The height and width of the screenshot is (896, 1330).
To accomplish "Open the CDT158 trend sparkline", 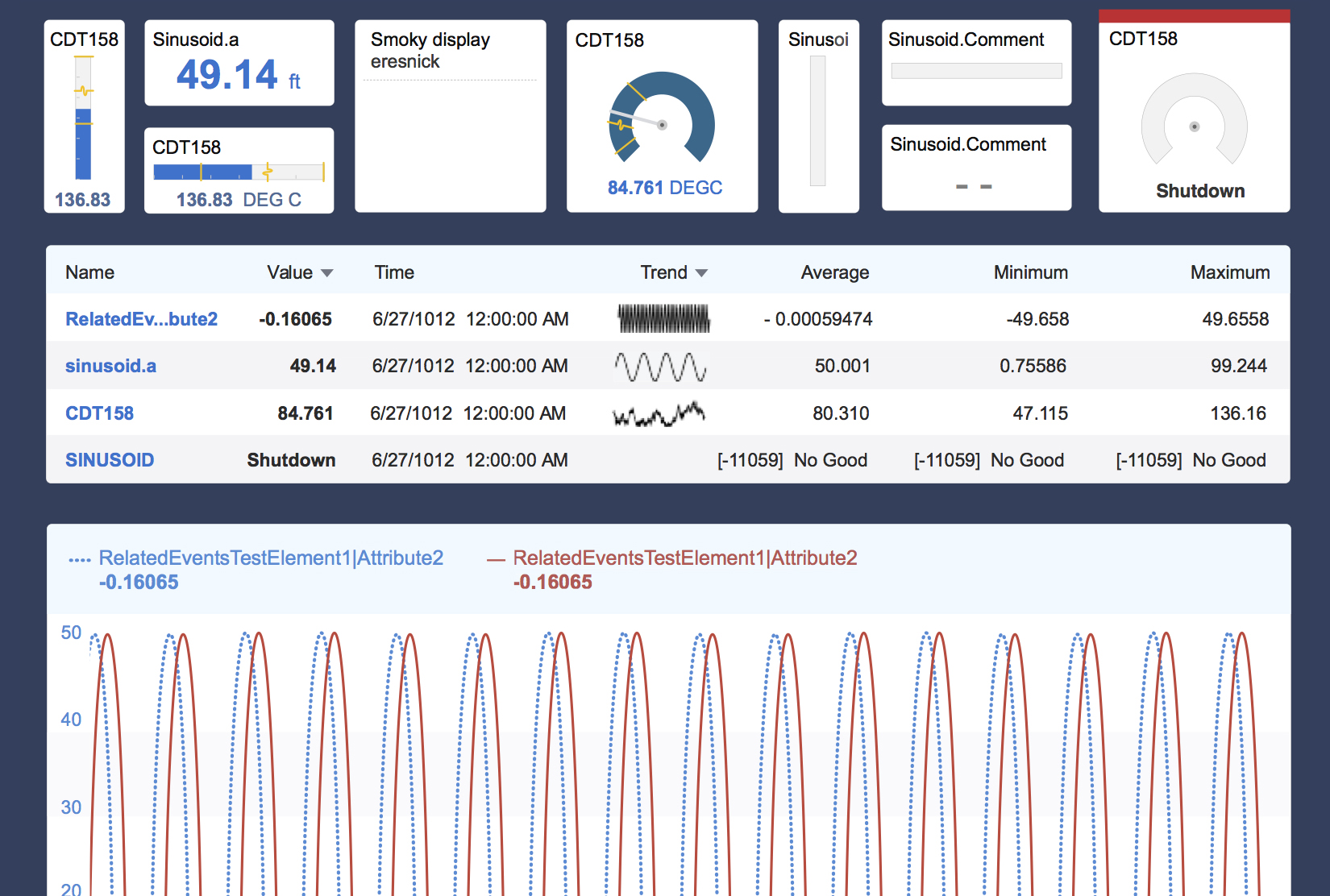I will [659, 413].
